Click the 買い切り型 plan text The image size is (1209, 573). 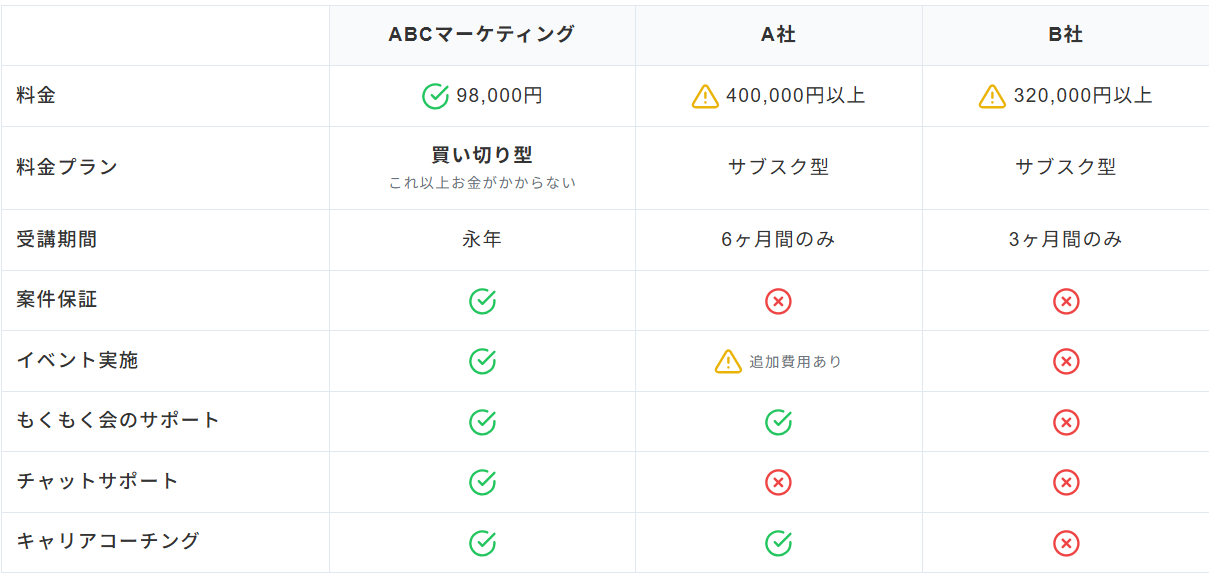482,155
